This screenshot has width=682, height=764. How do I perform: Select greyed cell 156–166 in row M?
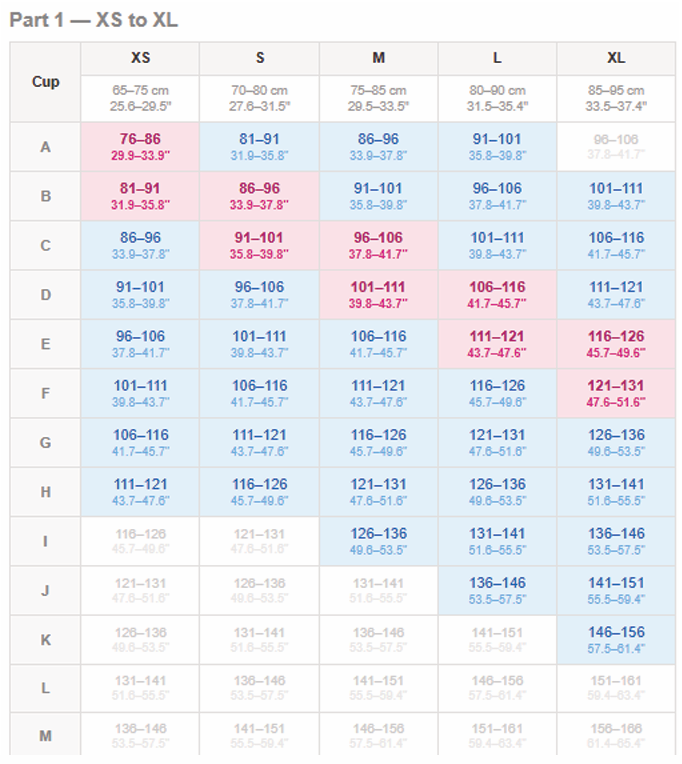click(x=616, y=735)
